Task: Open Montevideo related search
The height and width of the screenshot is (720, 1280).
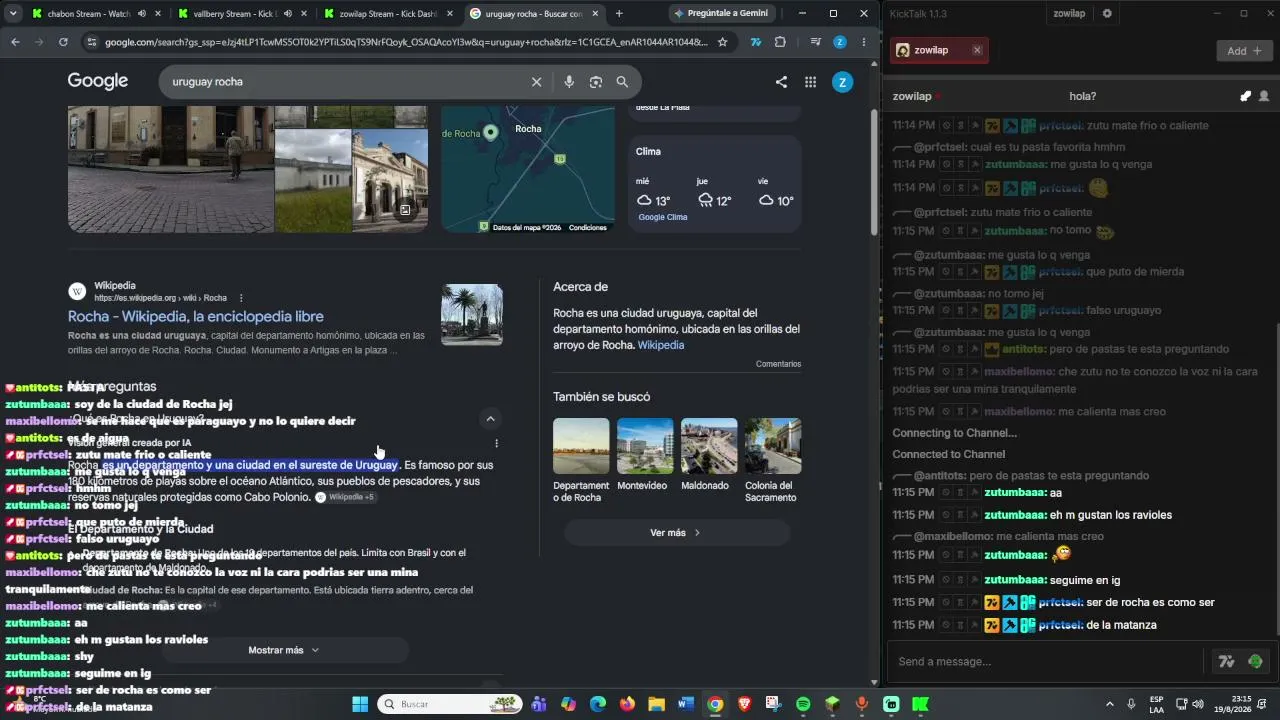Action: tap(645, 455)
